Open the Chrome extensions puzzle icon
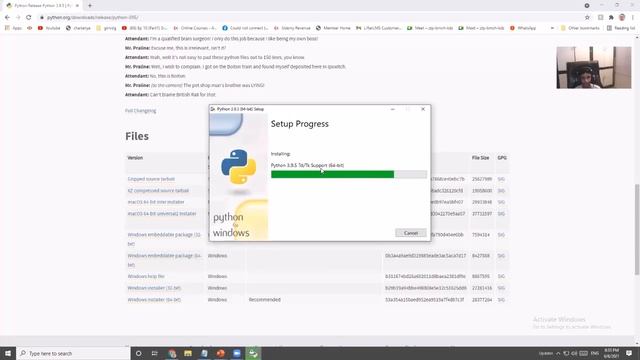Image resolution: width=640 pixels, height=360 pixels. (x=611, y=18)
